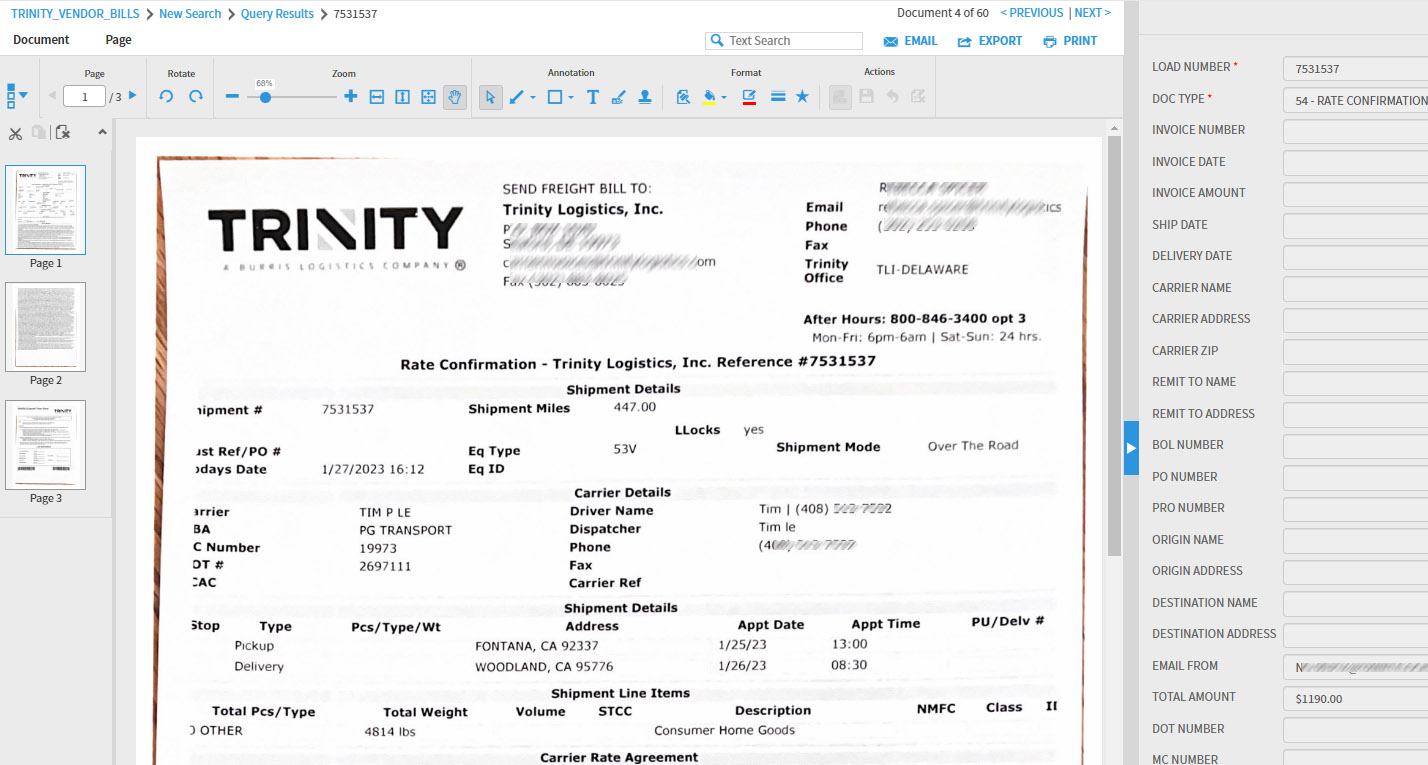Image resolution: width=1428 pixels, height=765 pixels.
Task: Zoom out with the minus button
Action: pos(232,96)
